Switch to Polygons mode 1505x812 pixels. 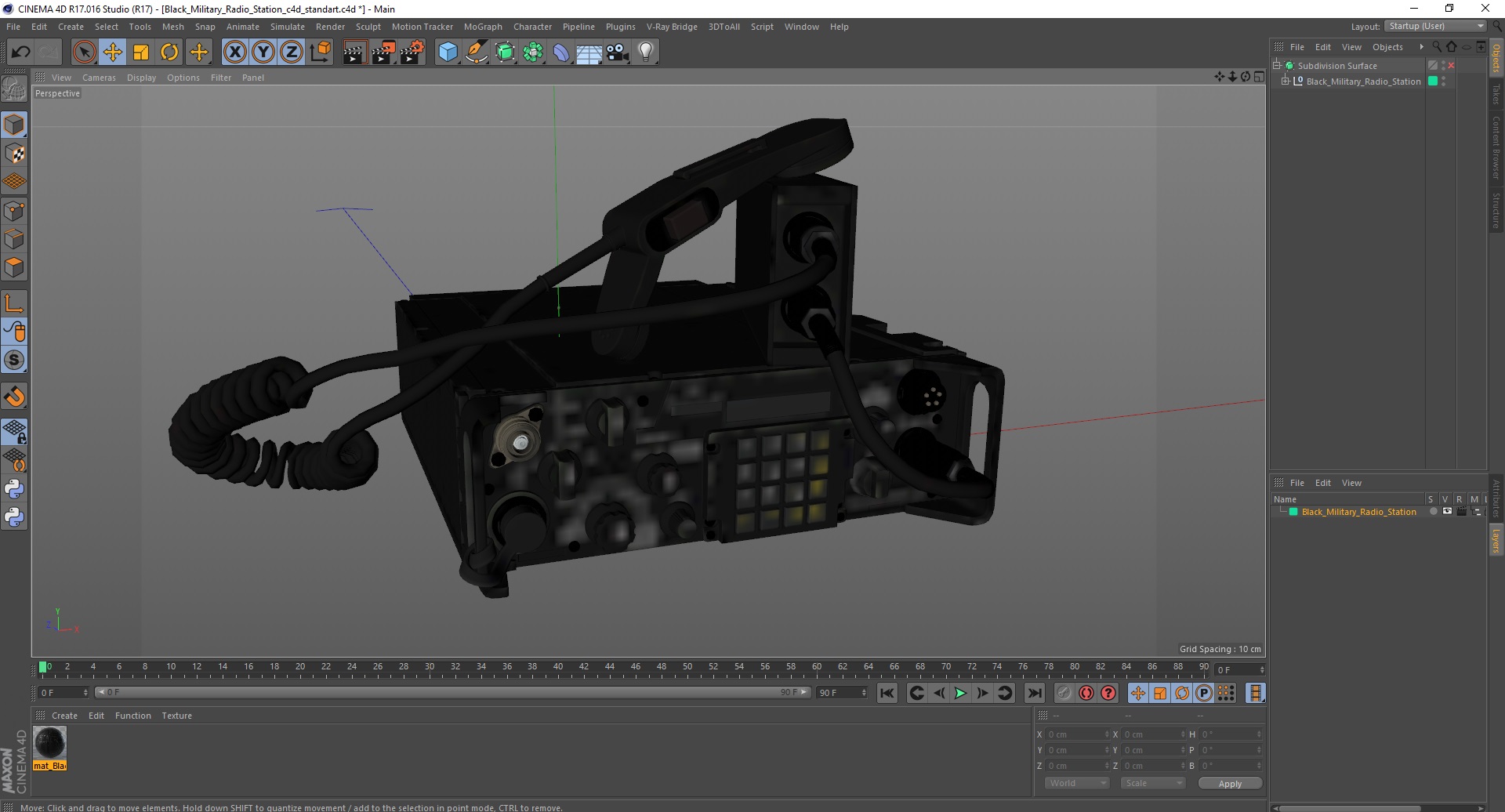tap(14, 267)
